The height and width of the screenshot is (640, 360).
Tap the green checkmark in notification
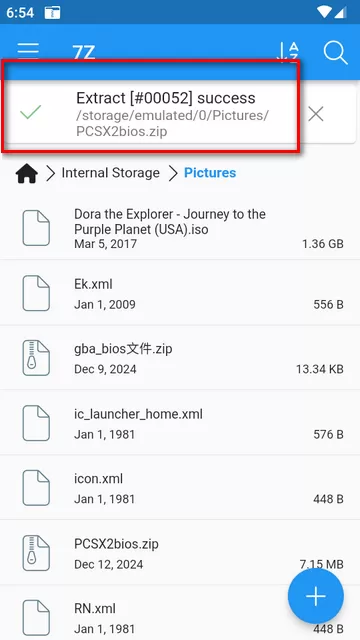(31, 112)
